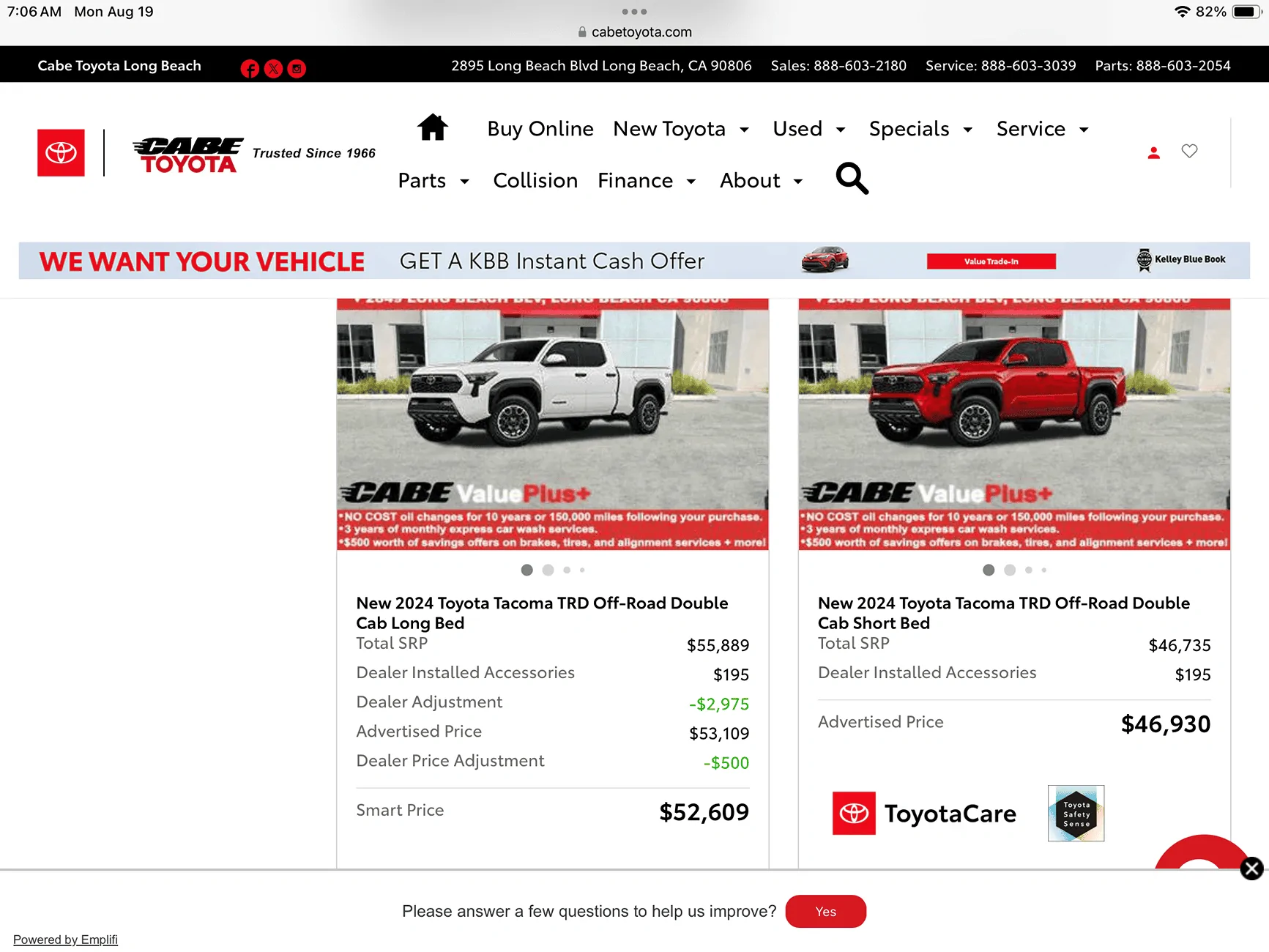Open the Facebook social icon
The image size is (1269, 952).
(x=250, y=69)
